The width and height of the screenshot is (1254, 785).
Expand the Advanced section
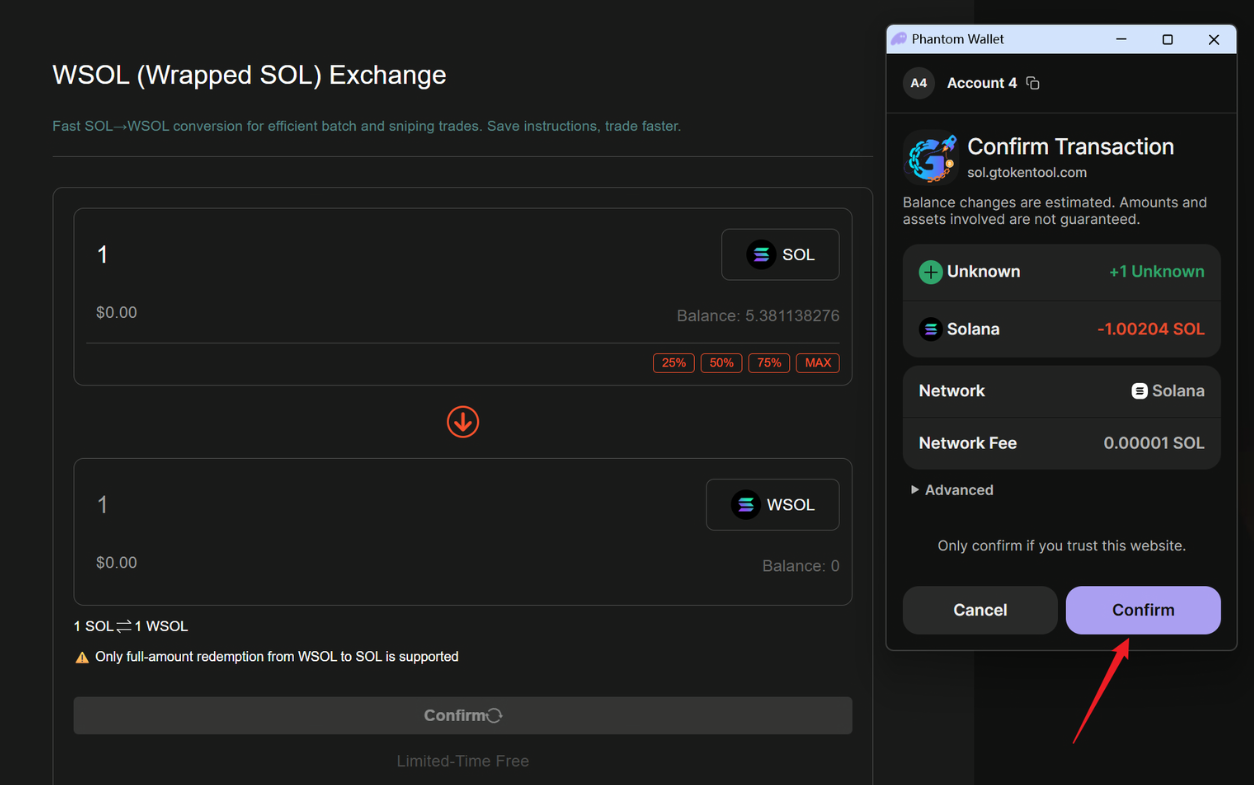click(950, 489)
